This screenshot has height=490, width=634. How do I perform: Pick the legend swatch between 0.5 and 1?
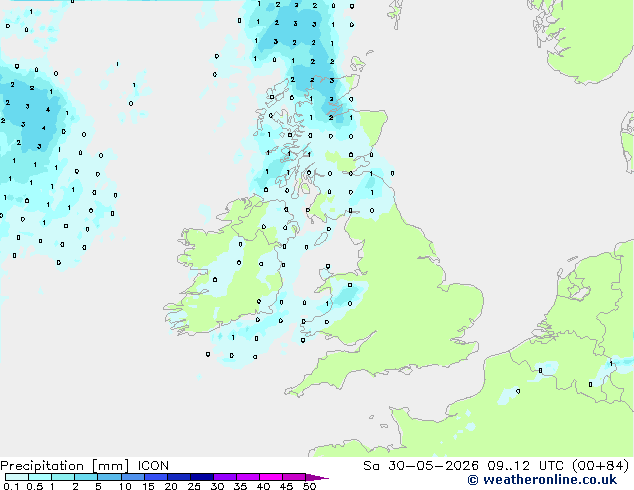40,477
